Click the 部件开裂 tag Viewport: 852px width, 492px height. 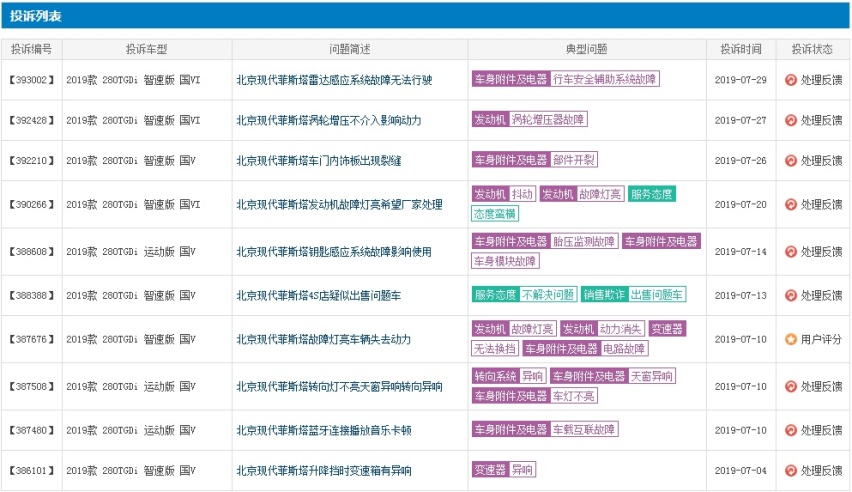(573, 159)
